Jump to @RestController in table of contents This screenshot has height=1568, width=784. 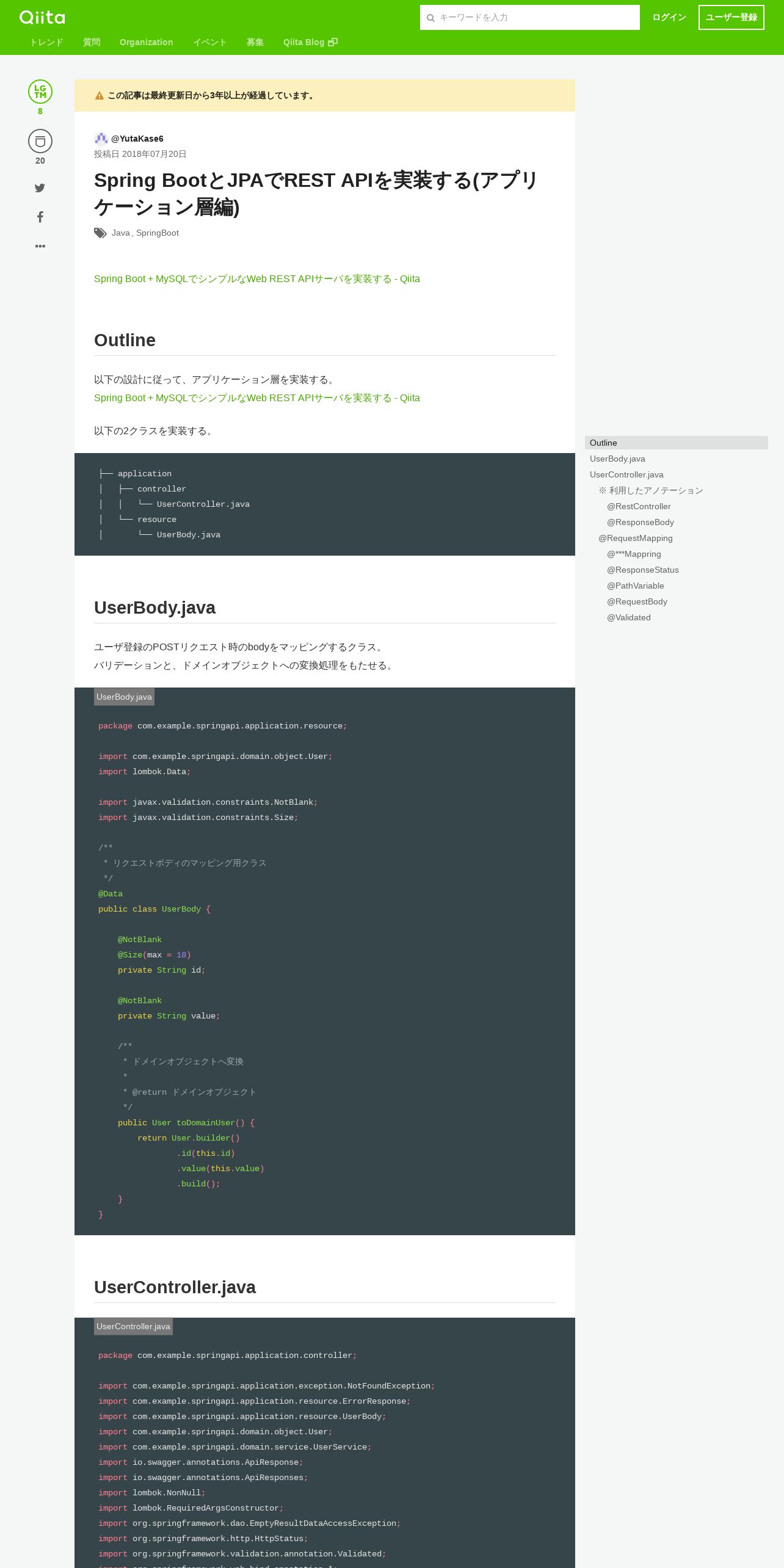click(x=639, y=506)
